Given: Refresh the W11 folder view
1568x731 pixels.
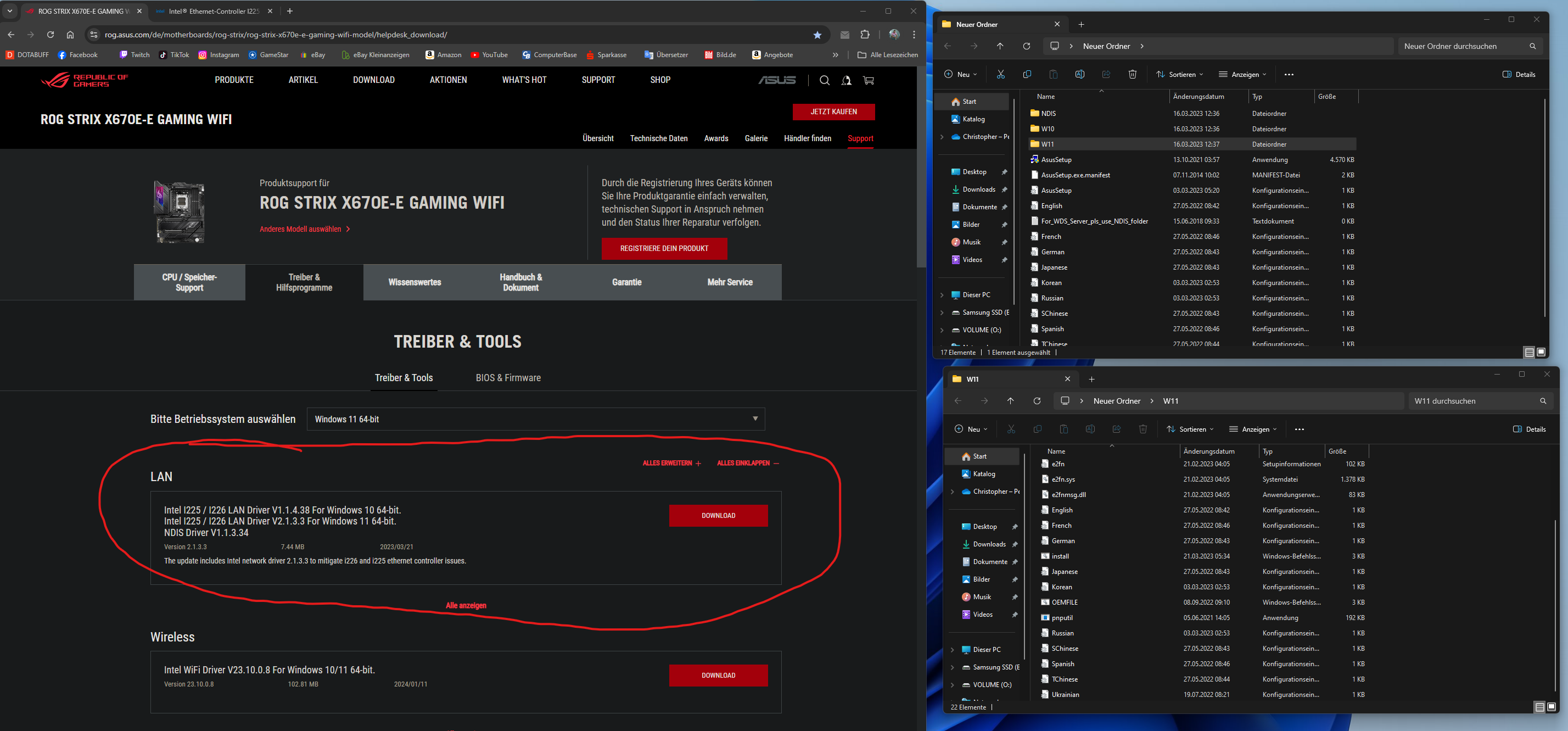Looking at the screenshot, I should (1037, 400).
